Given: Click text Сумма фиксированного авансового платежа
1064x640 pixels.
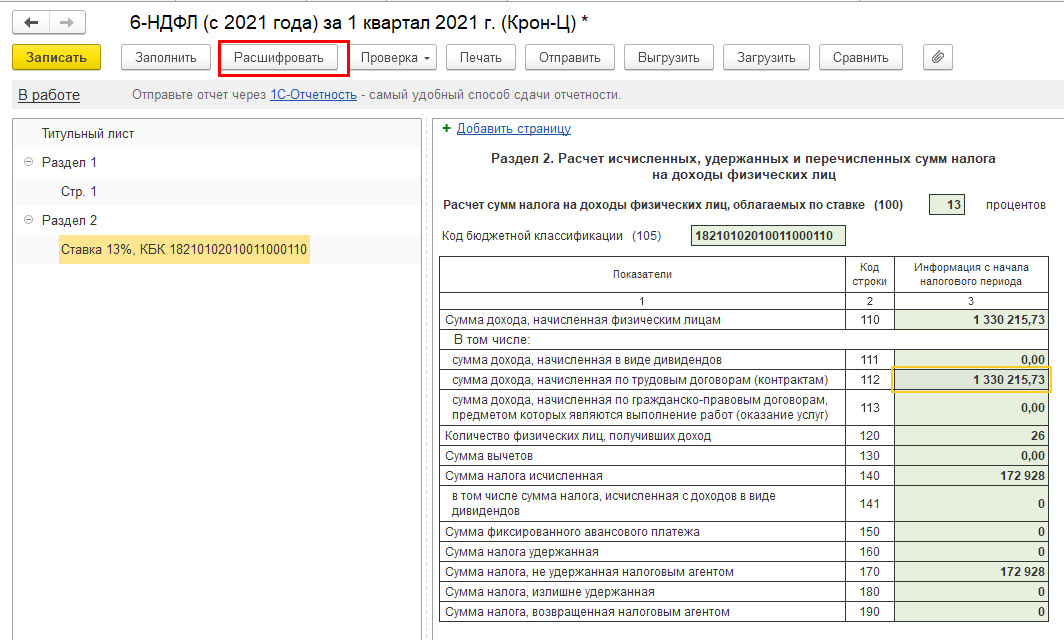Looking at the screenshot, I should (x=572, y=531).
